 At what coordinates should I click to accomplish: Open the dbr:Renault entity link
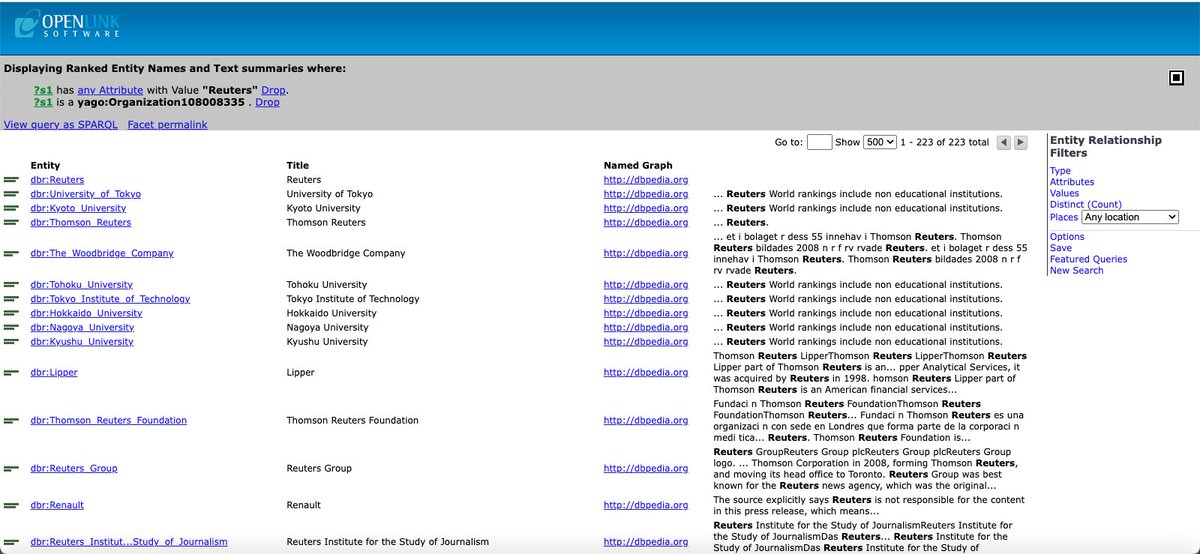tap(57, 506)
